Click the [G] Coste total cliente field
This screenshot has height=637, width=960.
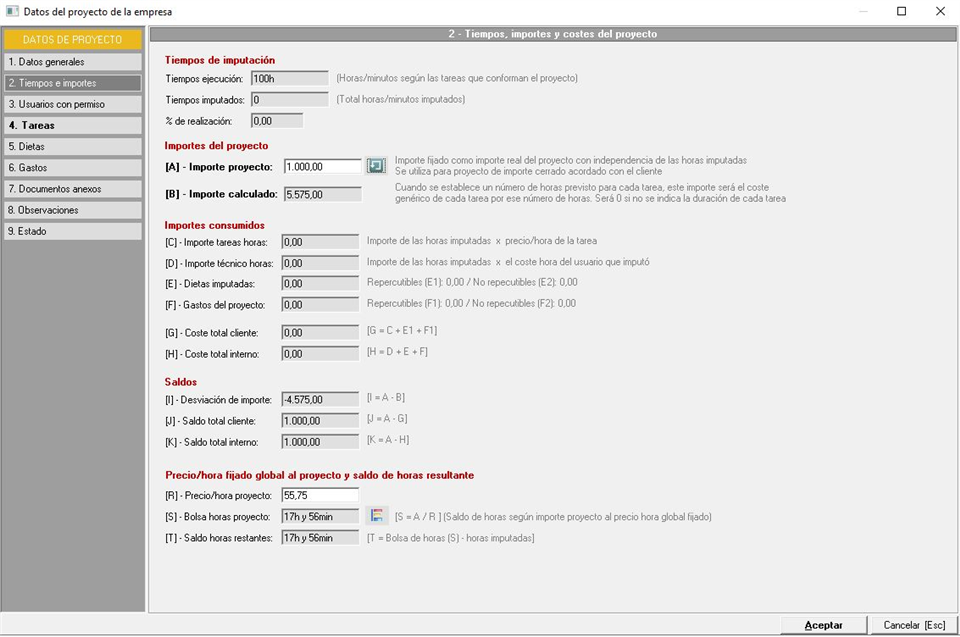pos(320,333)
